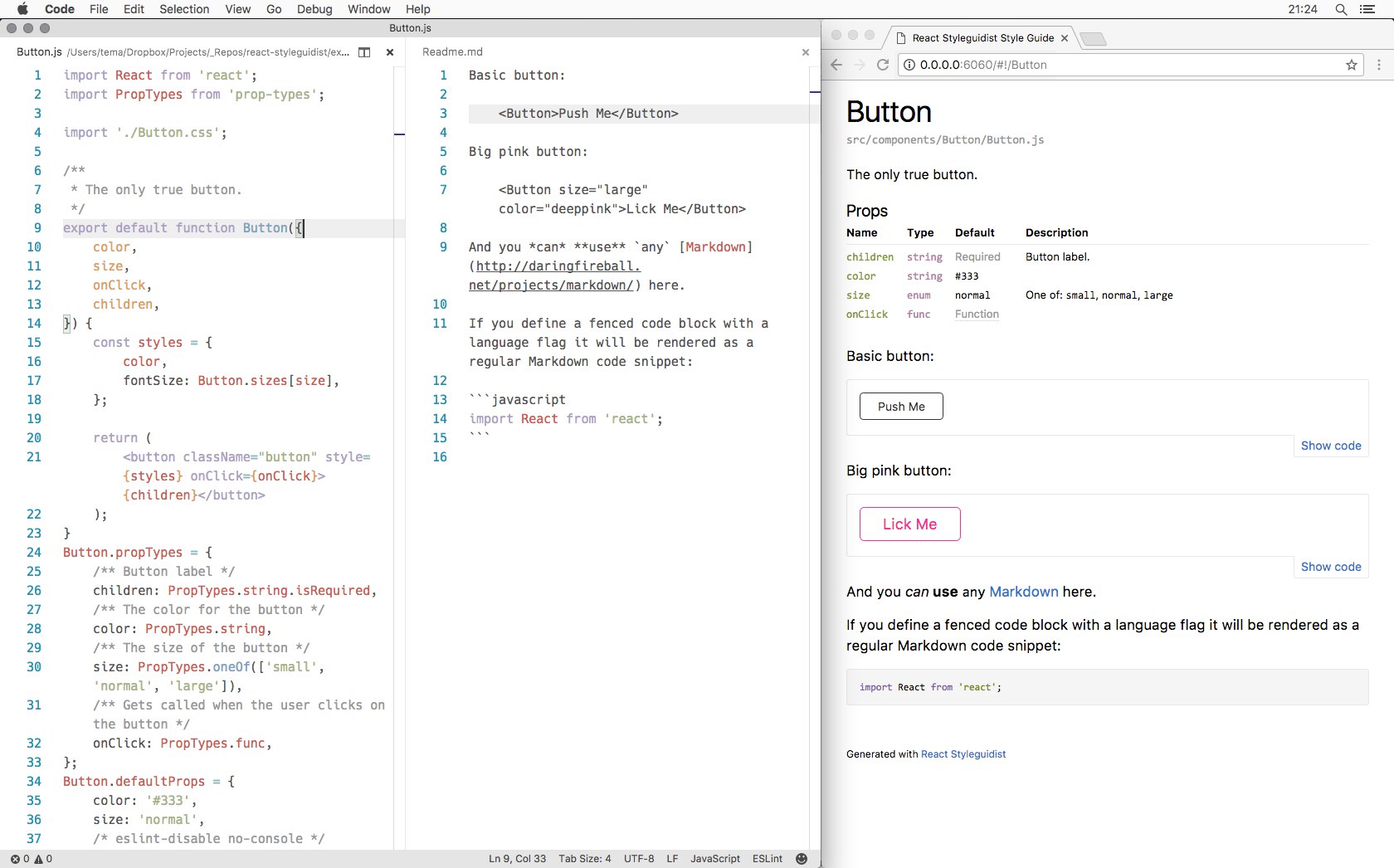Click the page icon on browser tab
The width and height of the screenshot is (1394, 868).
(x=900, y=38)
